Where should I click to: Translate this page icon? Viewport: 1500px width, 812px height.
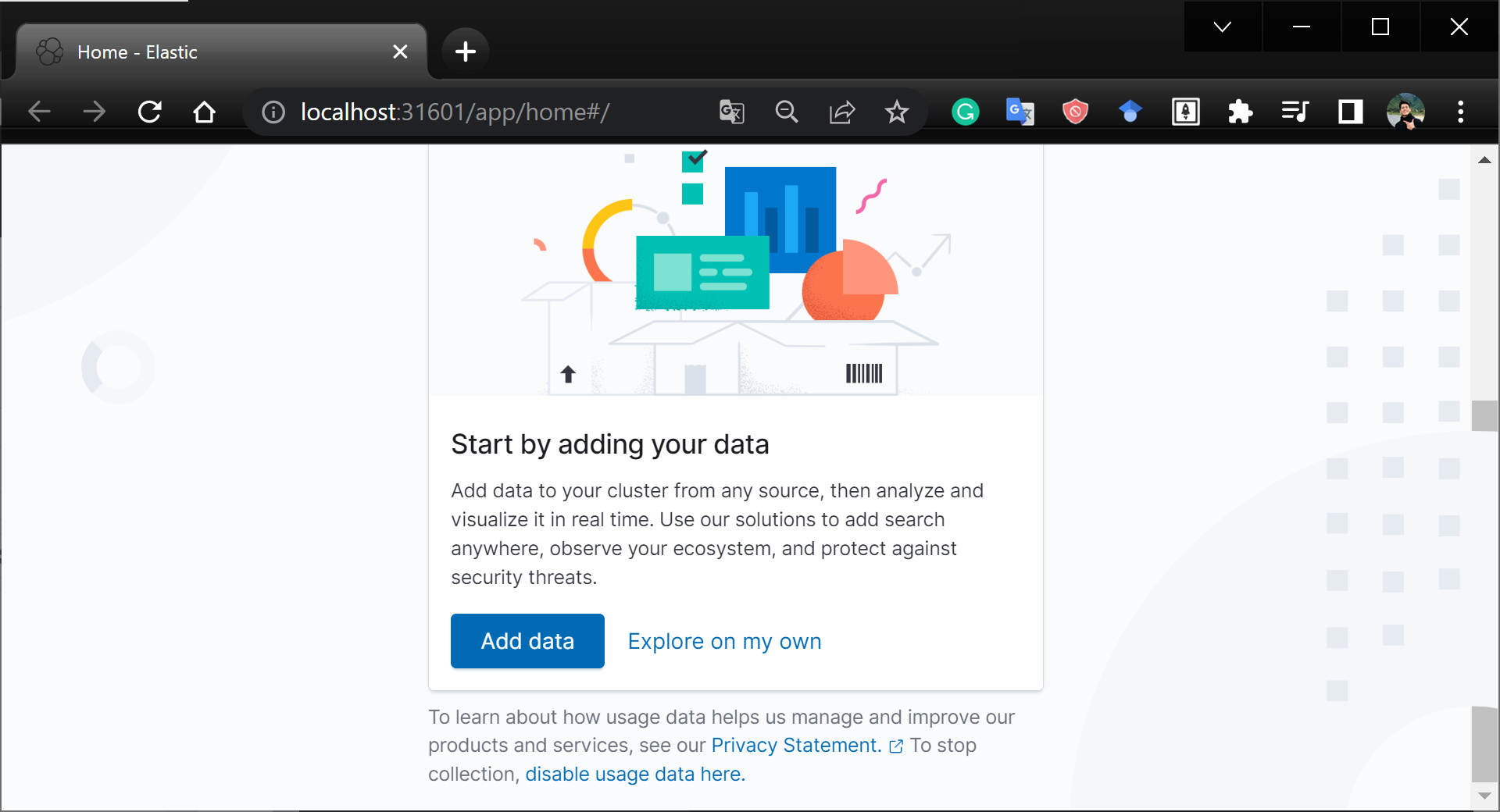pyautogui.click(x=732, y=112)
